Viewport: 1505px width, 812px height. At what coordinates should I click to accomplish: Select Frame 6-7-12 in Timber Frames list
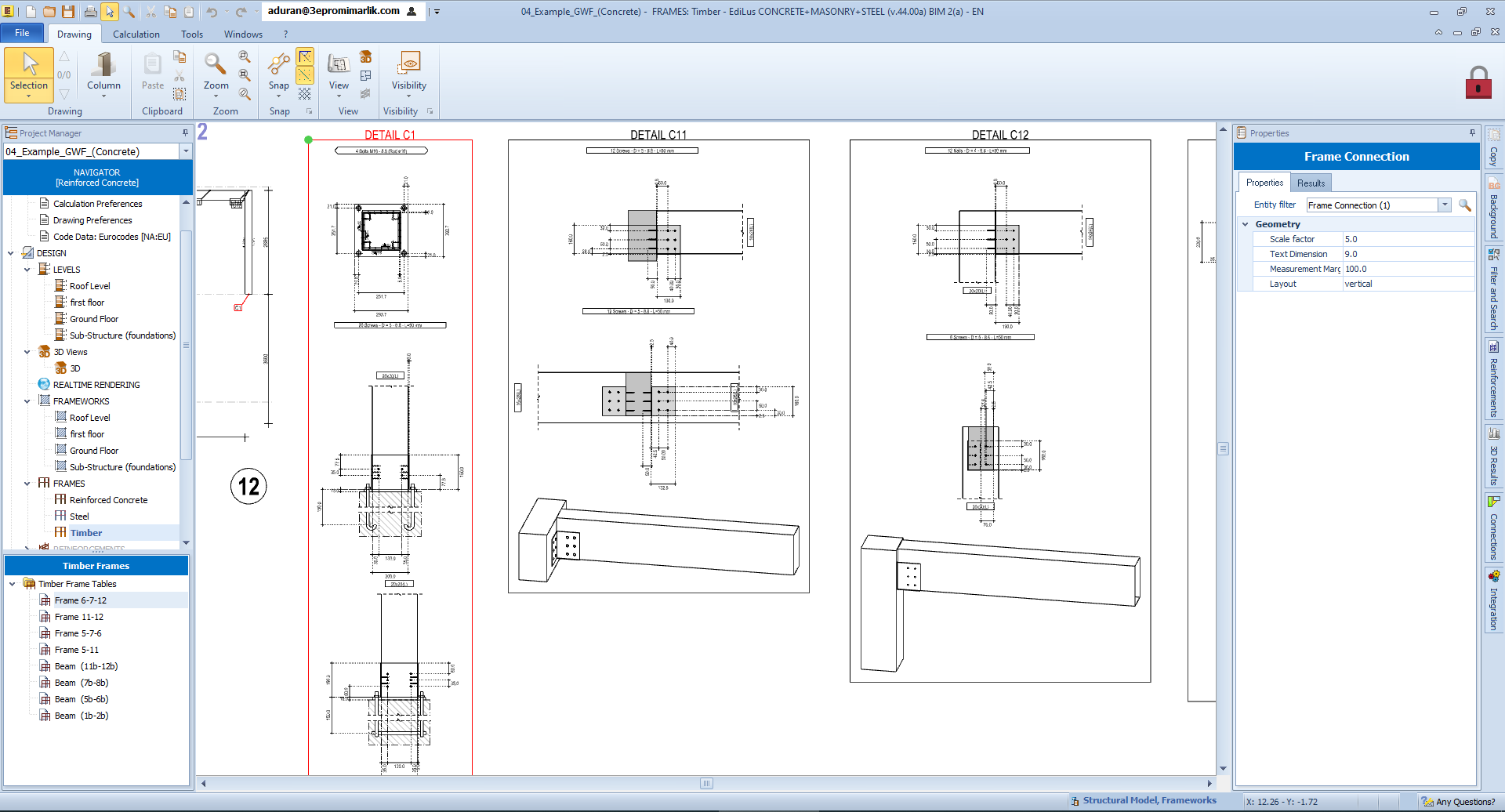81,600
